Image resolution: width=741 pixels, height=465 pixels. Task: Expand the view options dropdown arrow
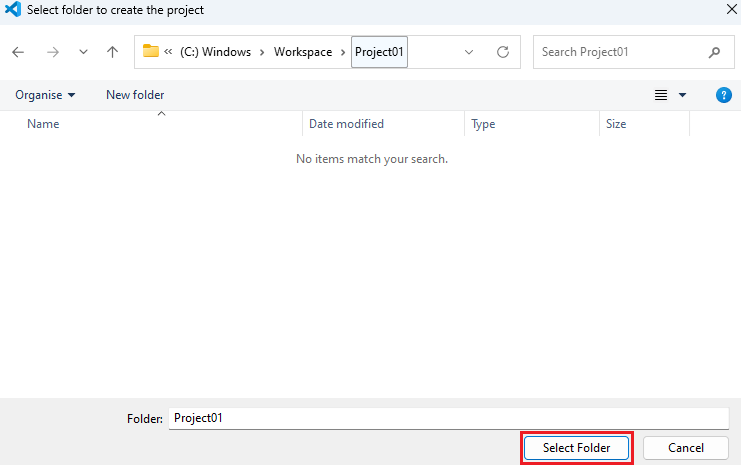tap(683, 95)
